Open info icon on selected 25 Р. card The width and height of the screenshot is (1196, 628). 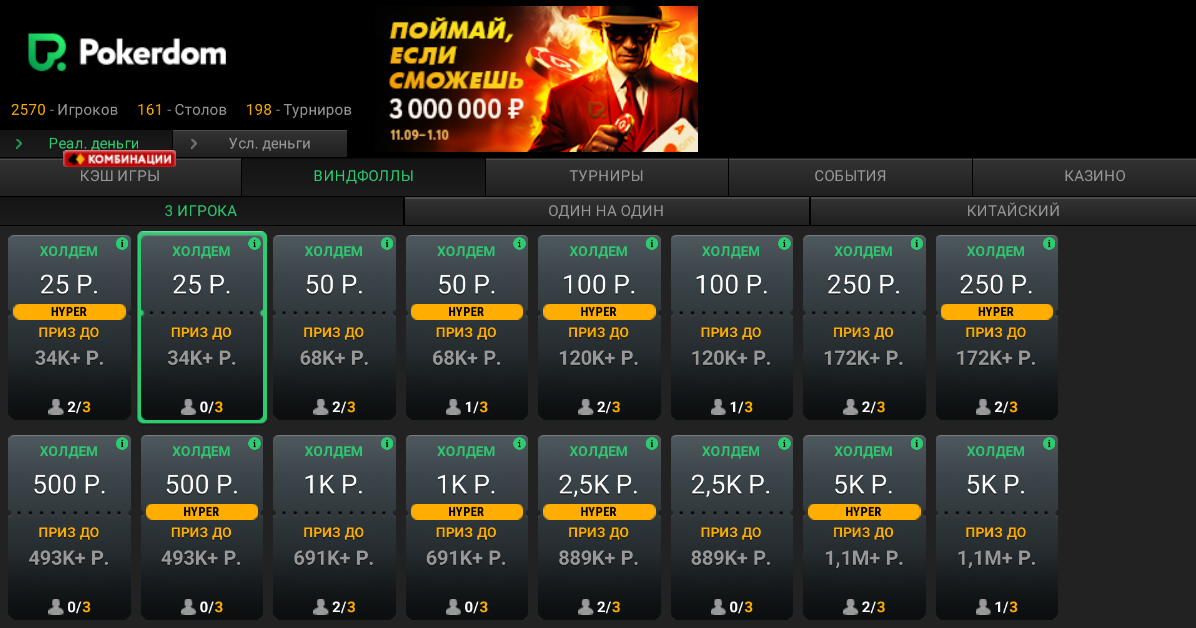pos(255,243)
